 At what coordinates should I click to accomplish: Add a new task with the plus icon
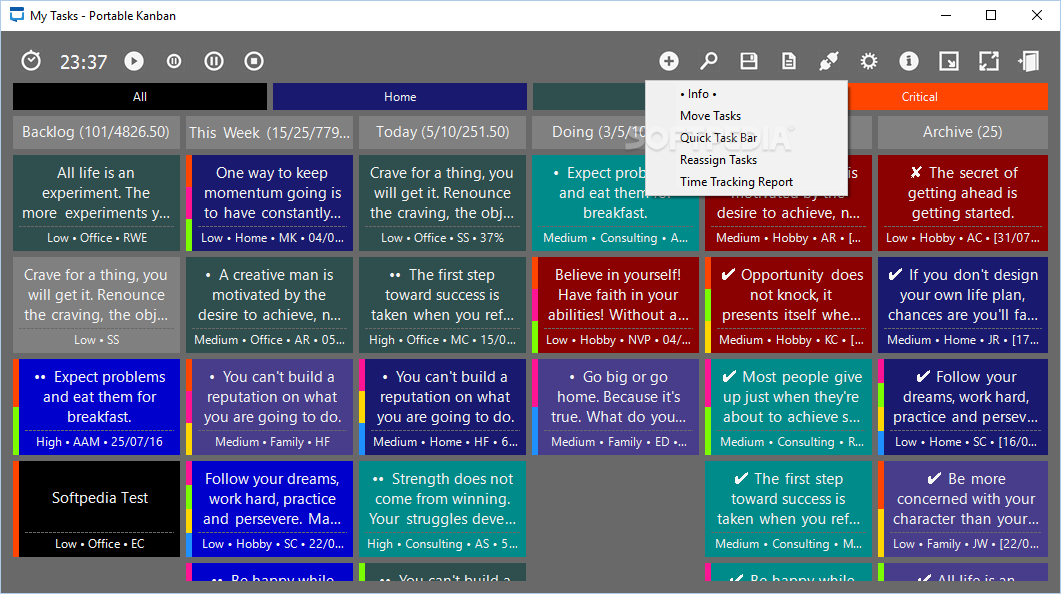669,62
